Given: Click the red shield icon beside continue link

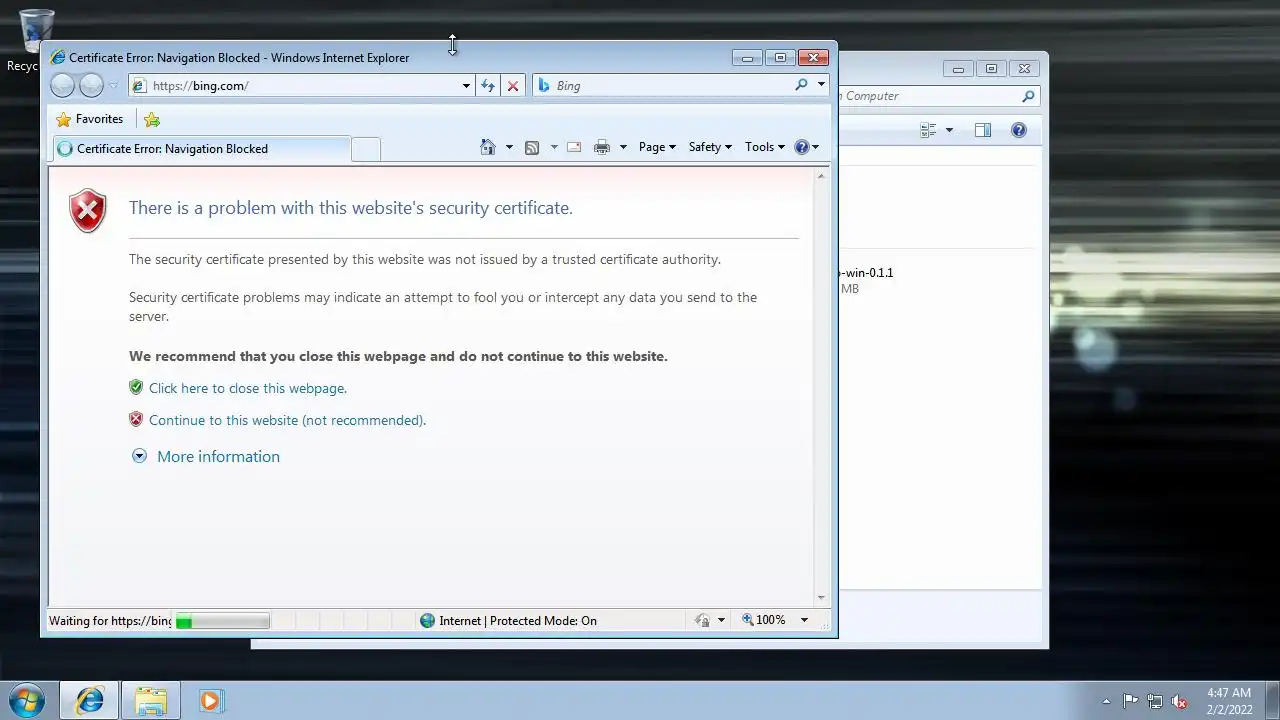Looking at the screenshot, I should pos(136,419).
